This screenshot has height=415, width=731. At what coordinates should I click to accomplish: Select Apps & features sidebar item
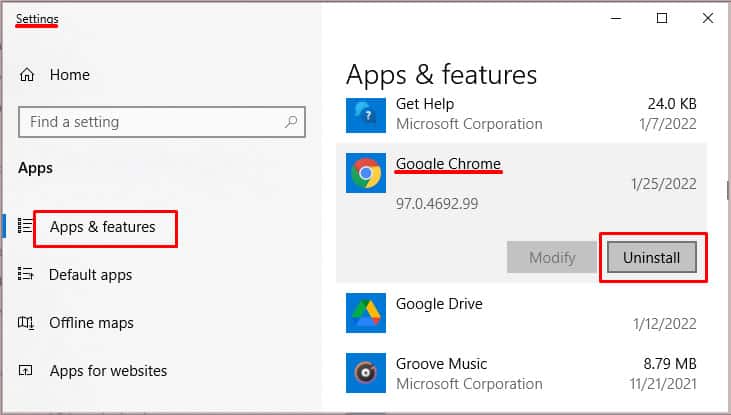103,227
